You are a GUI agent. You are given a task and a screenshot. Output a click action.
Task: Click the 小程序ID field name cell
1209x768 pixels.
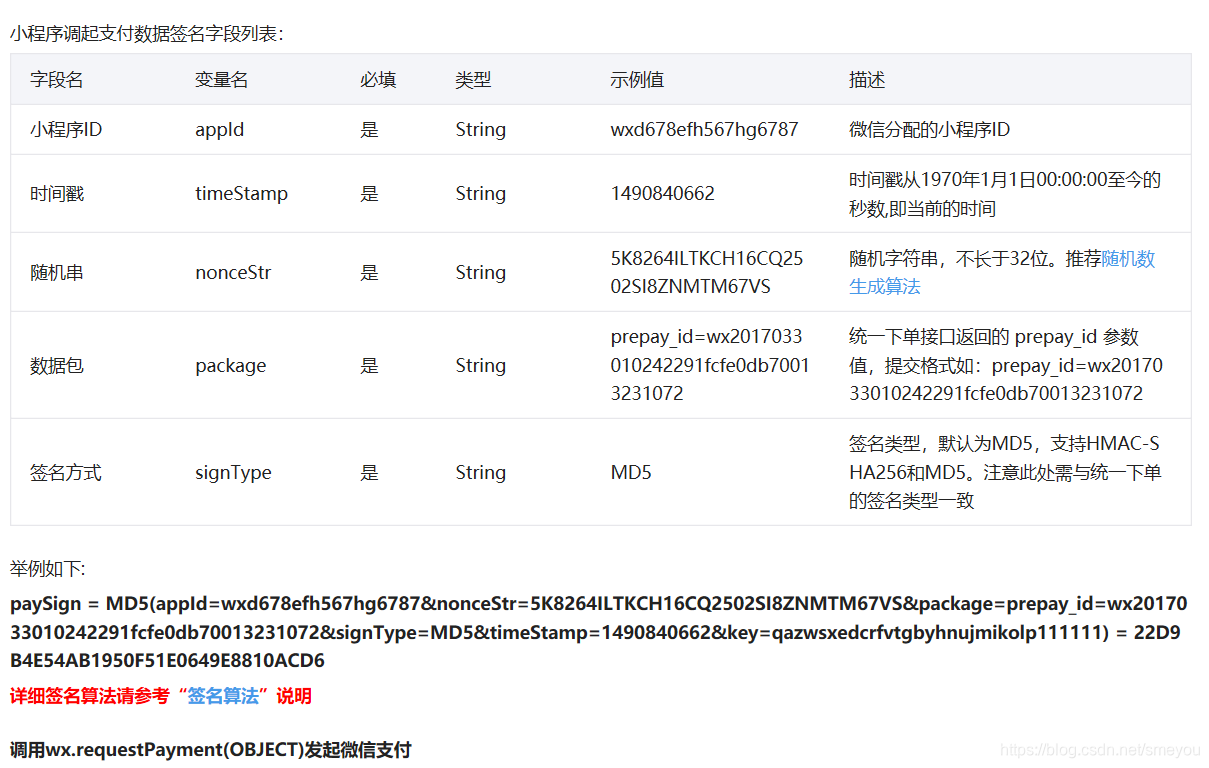point(66,129)
